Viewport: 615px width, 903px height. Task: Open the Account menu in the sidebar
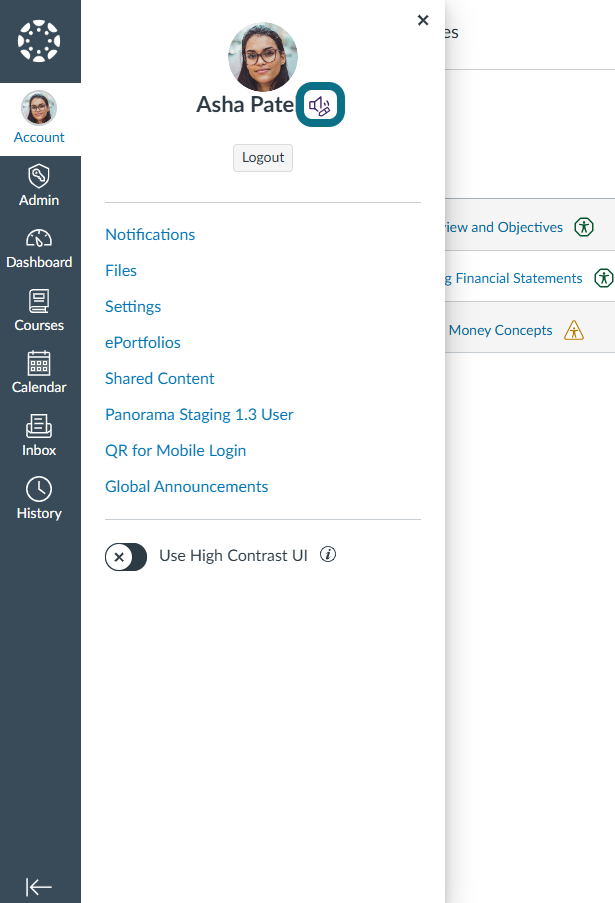click(x=39, y=119)
